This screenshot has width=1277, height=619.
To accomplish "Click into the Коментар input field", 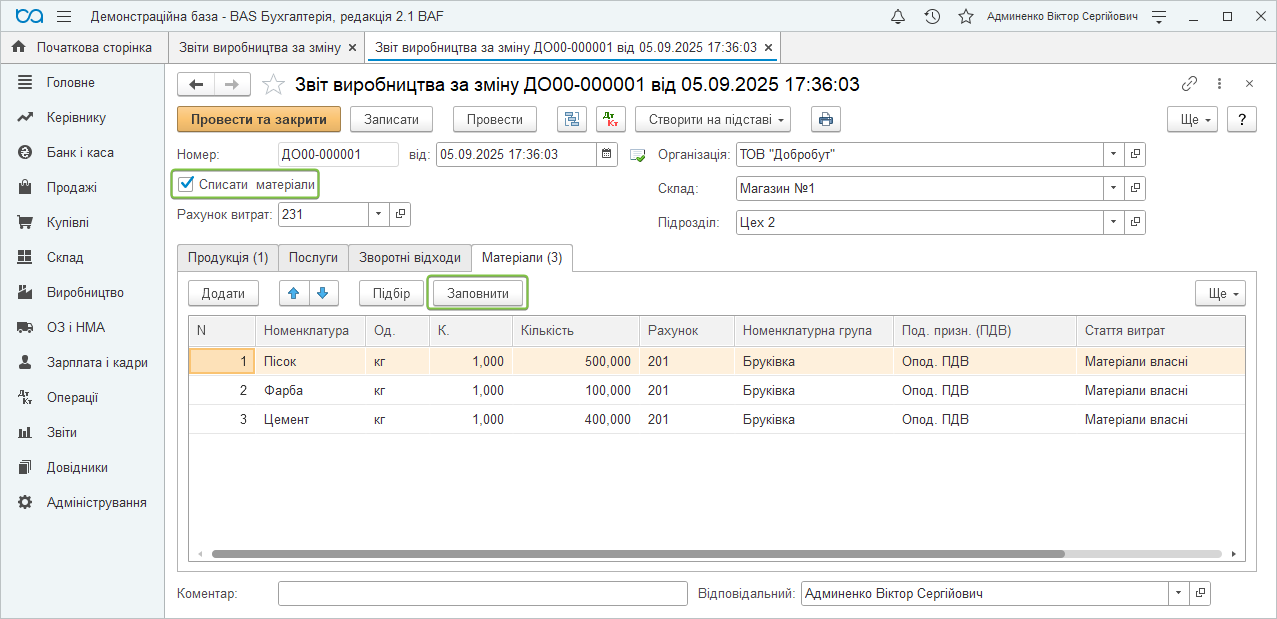I will click(482, 594).
